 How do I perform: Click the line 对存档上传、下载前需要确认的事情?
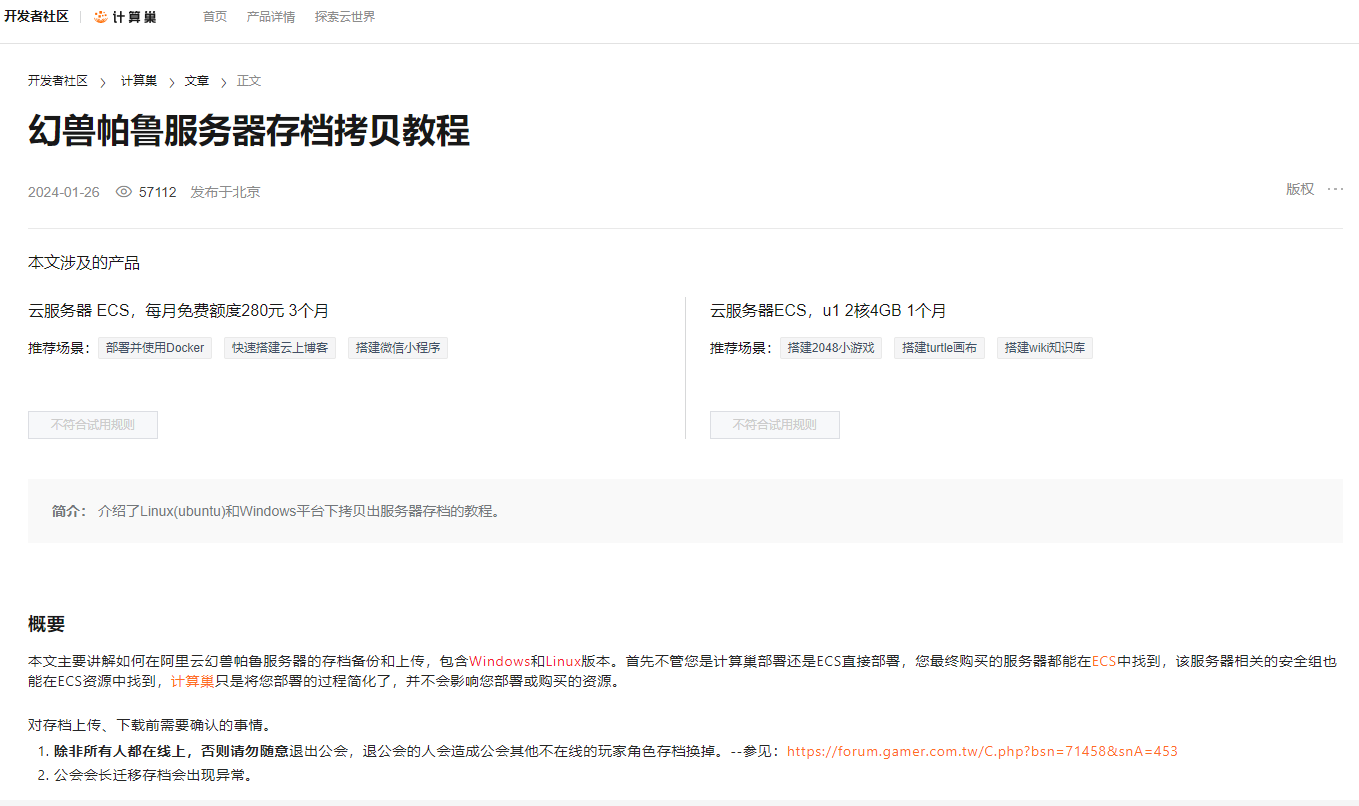pos(150,725)
